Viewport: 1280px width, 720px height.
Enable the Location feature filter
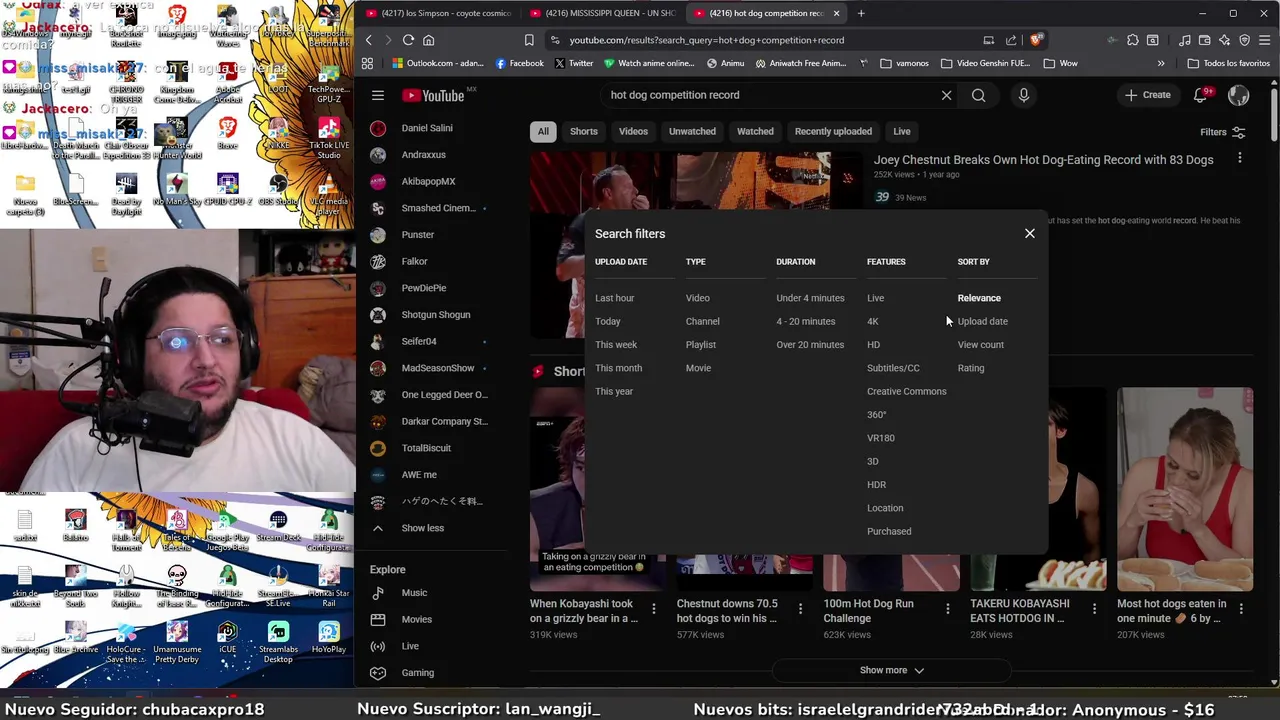pyautogui.click(x=884, y=508)
